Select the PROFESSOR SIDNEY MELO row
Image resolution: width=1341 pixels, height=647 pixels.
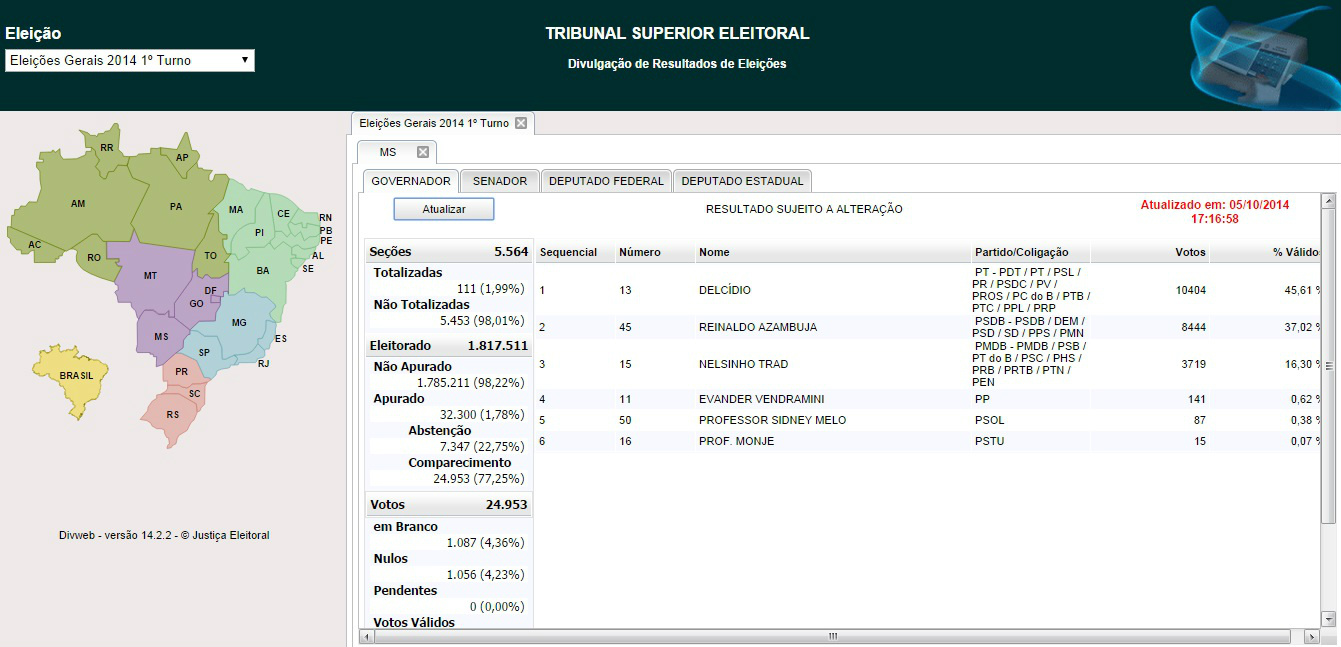coord(927,420)
